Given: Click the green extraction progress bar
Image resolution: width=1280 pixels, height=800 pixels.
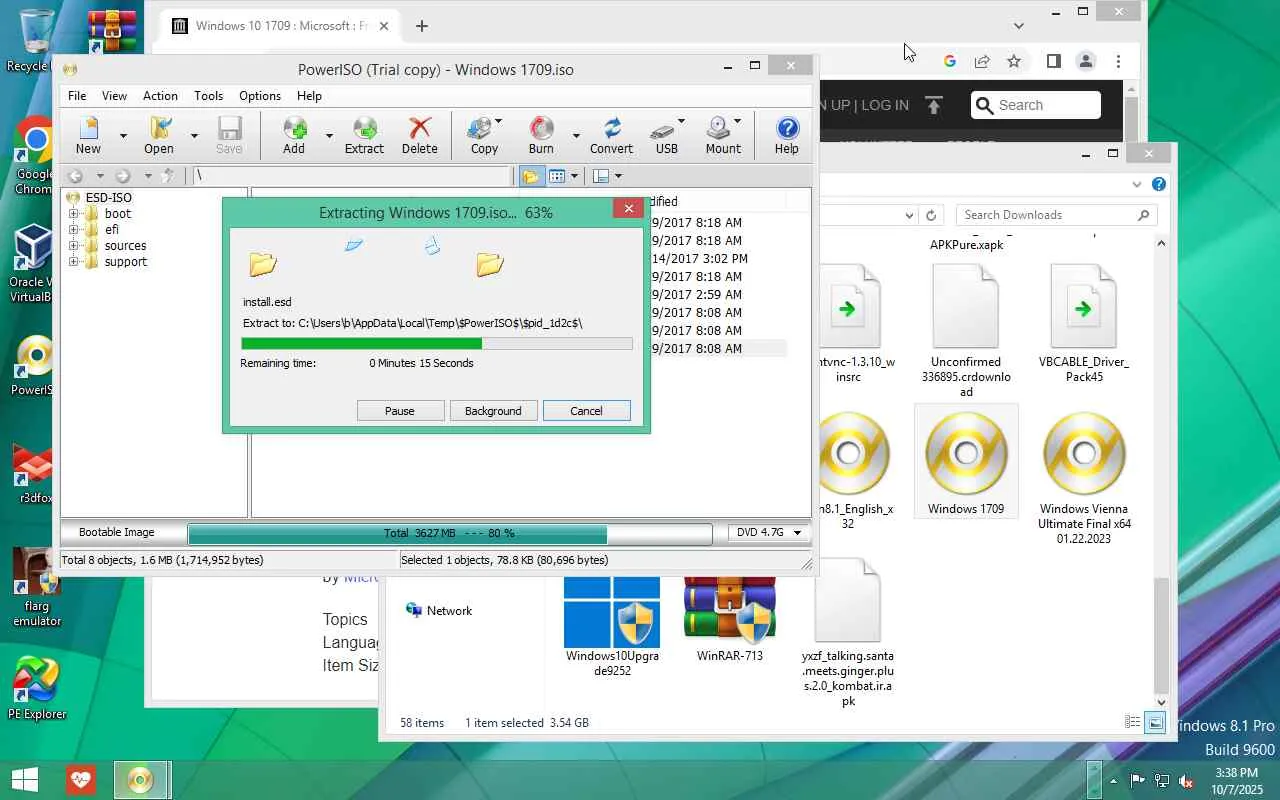Looking at the screenshot, I should coord(437,344).
